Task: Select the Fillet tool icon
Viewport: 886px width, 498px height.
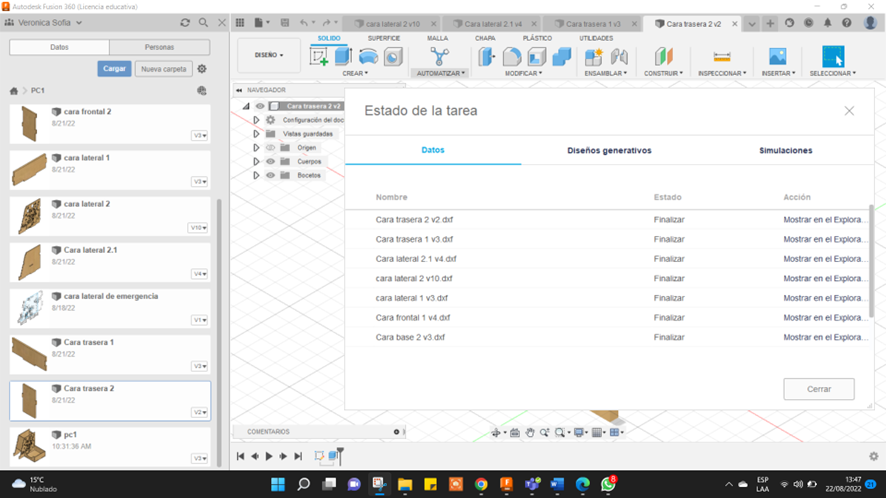Action: point(511,57)
